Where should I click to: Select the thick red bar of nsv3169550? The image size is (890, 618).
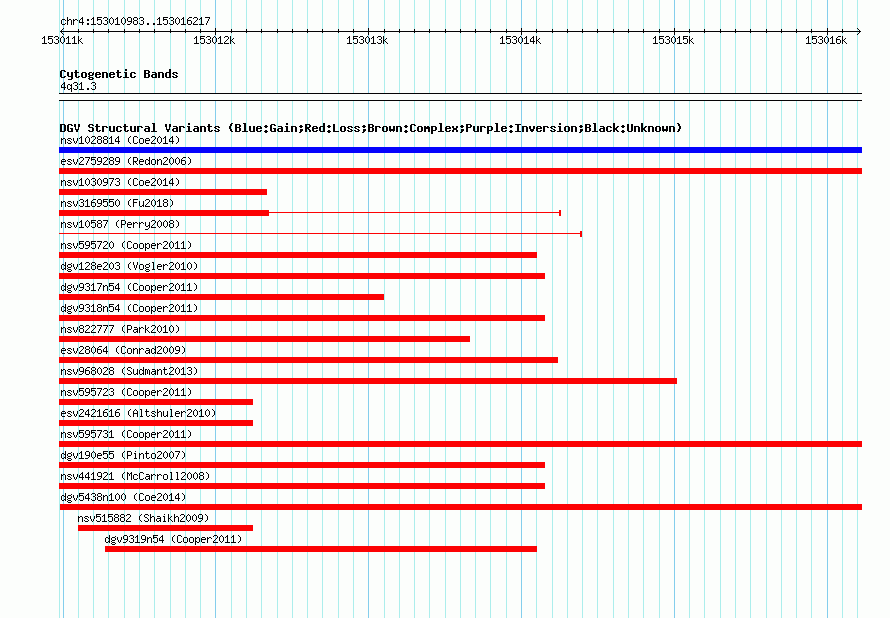pos(164,213)
